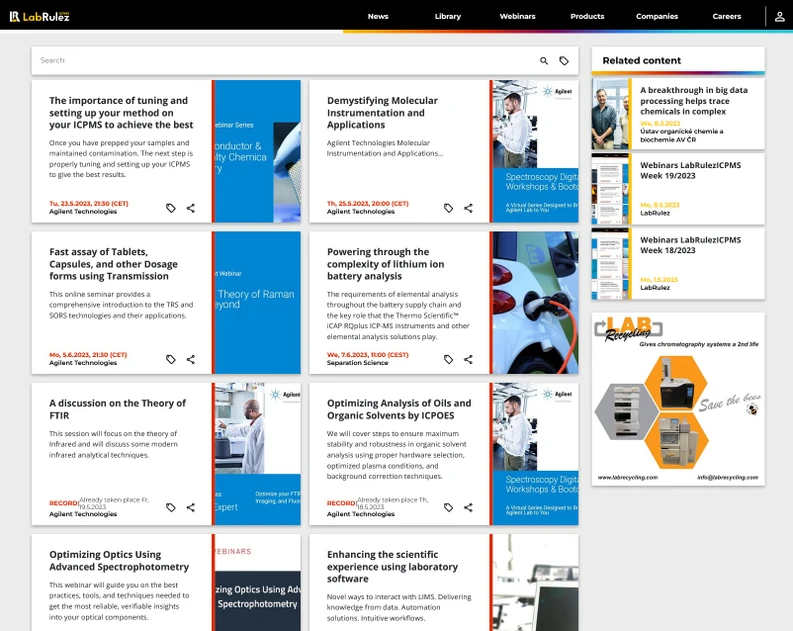Screen dimensions: 793x631
Task: Open the tag filter icon in search bar
Action: (x=564, y=61)
